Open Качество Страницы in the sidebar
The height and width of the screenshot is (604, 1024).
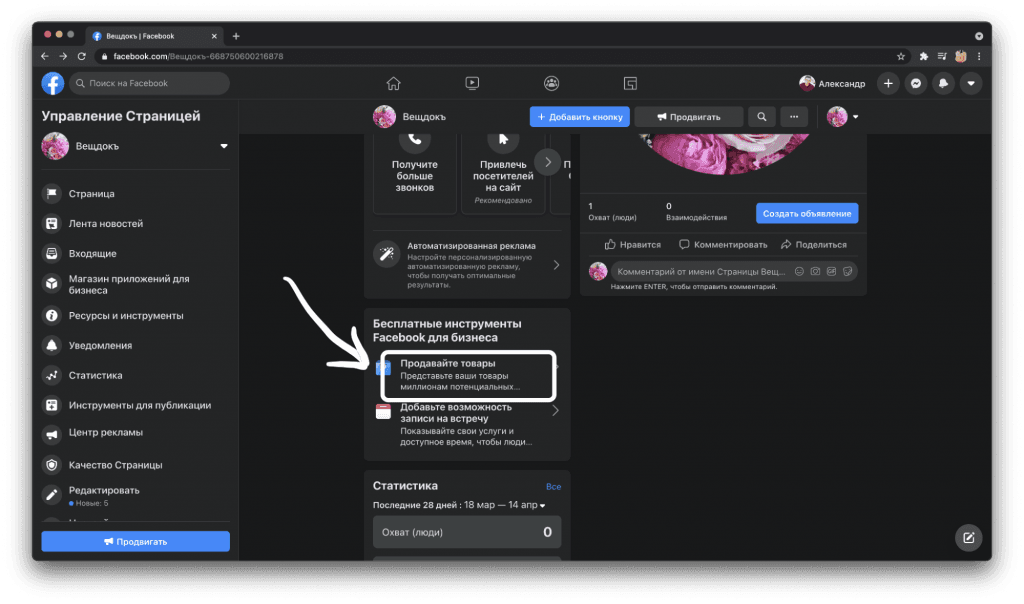click(136, 465)
